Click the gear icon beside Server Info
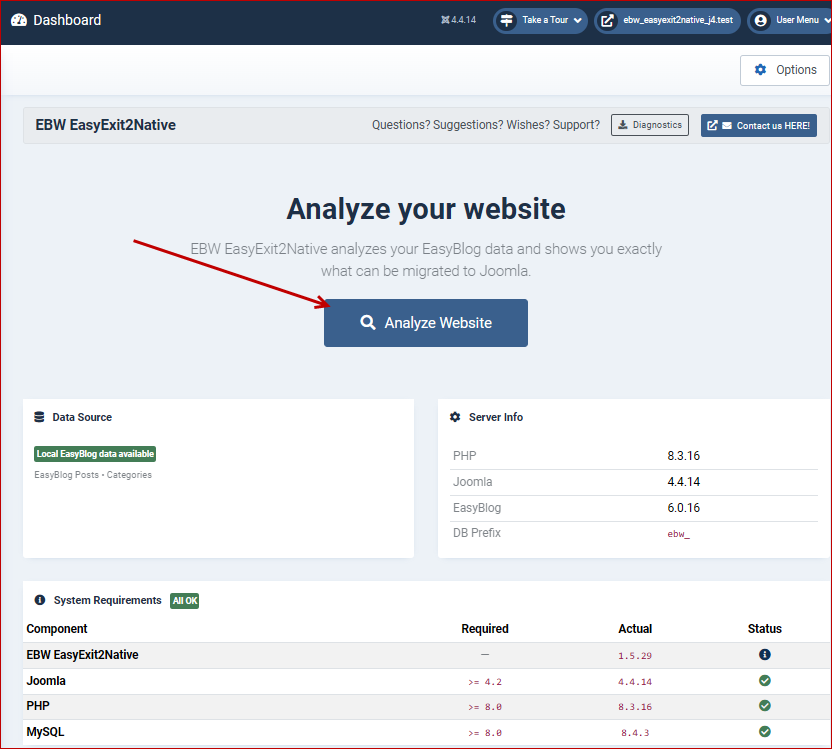Image resolution: width=832 pixels, height=749 pixels. pos(455,417)
